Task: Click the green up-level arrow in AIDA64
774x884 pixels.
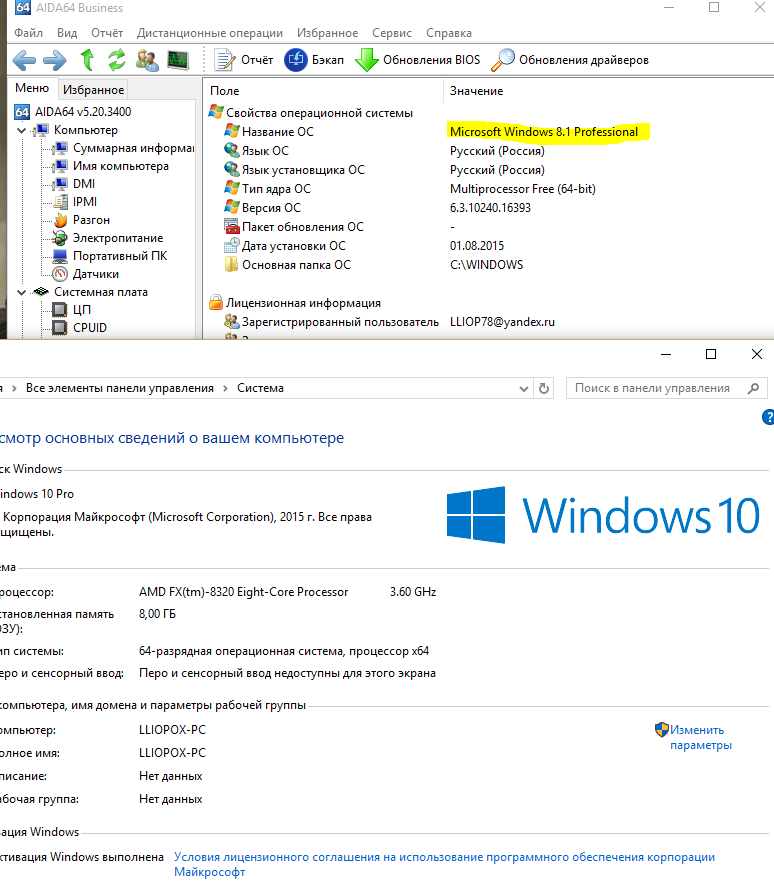Action: (x=87, y=59)
